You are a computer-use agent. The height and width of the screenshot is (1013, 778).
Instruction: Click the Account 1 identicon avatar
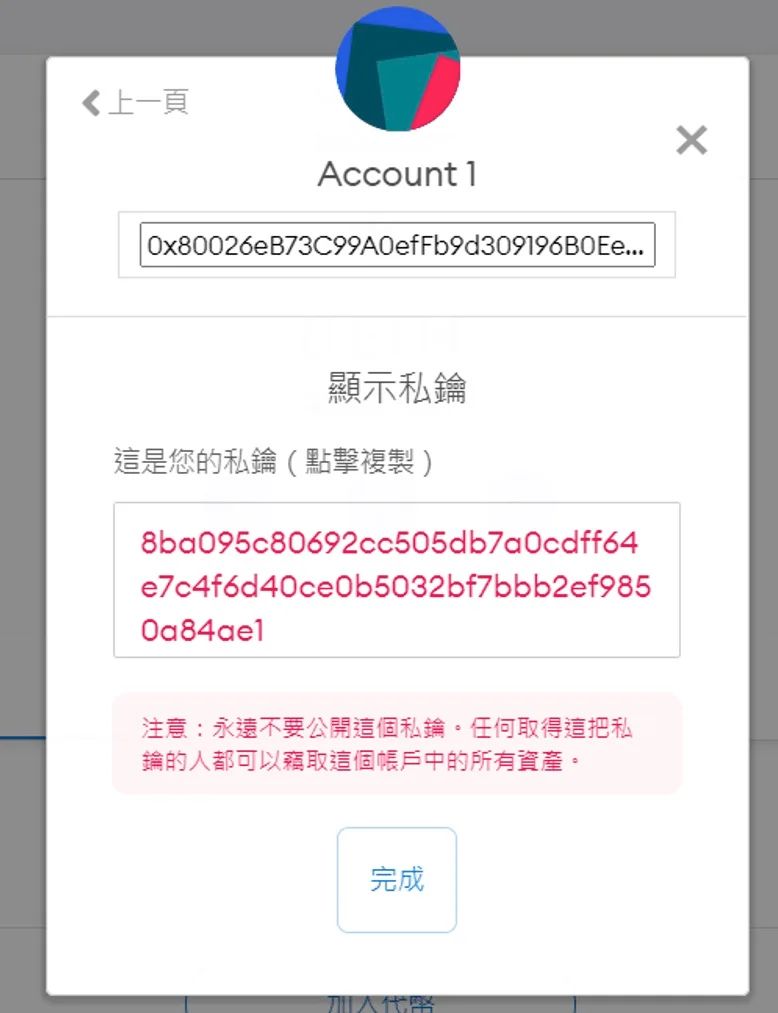[397, 68]
